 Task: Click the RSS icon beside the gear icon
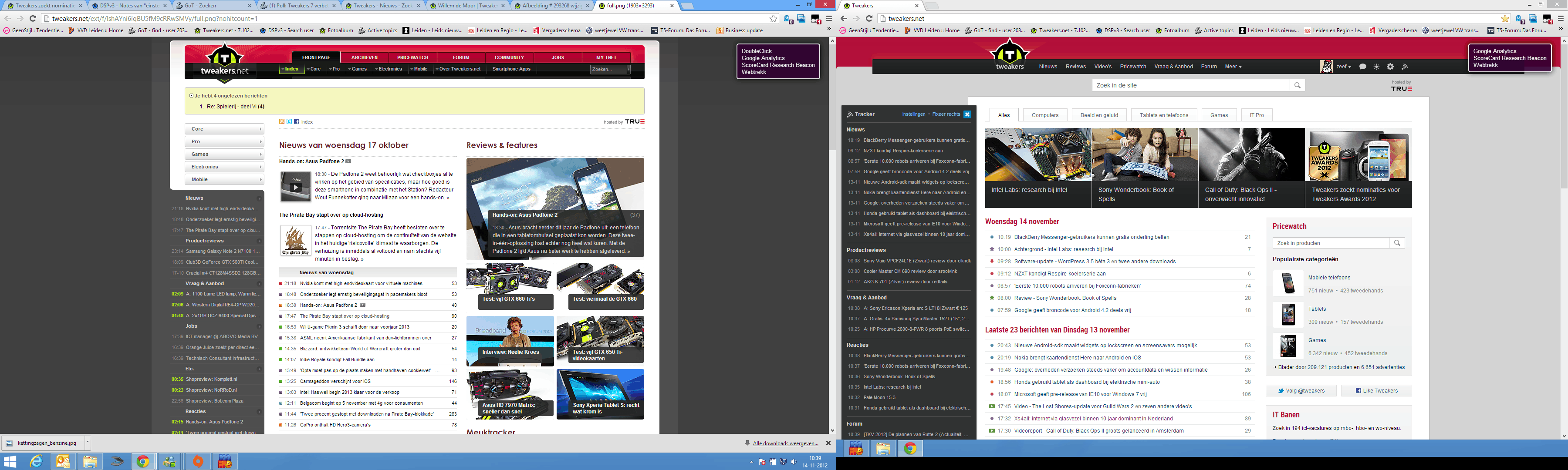pos(1404,67)
